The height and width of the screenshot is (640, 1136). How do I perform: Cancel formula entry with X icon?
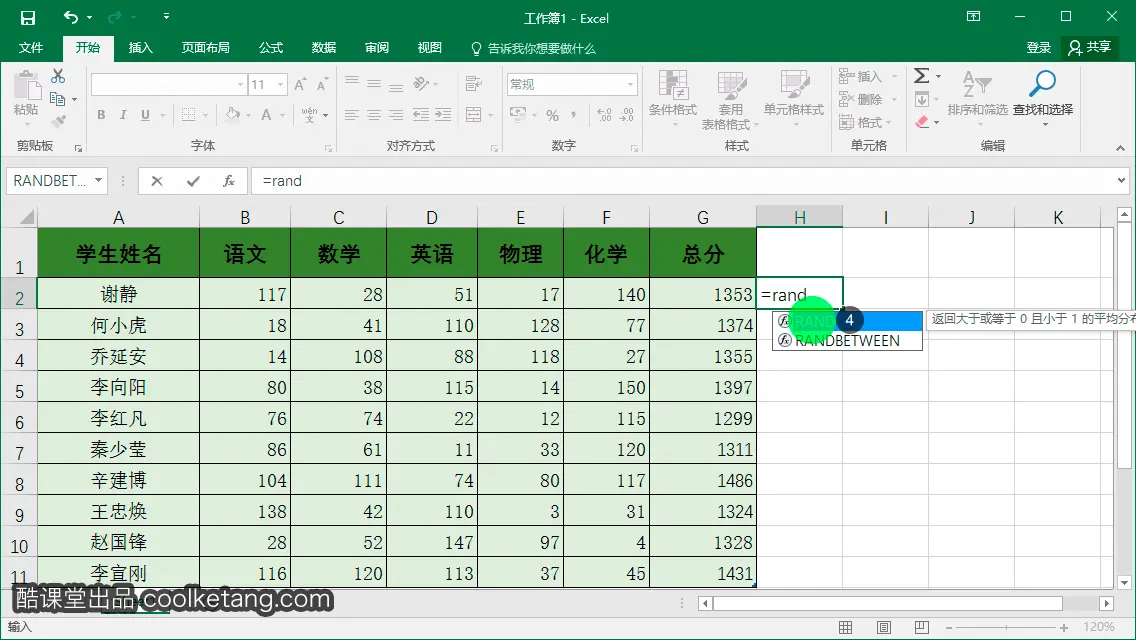[156, 181]
